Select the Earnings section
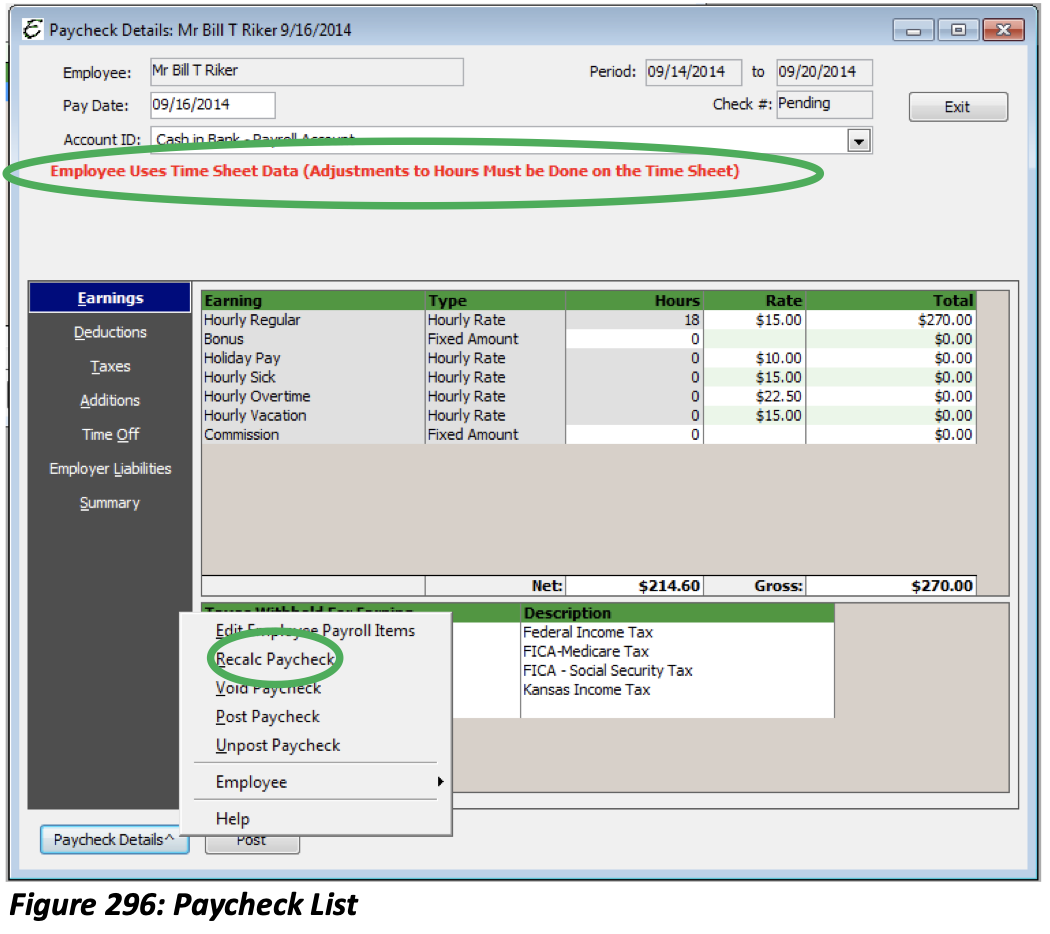This screenshot has height=934, width=1050. [x=110, y=297]
